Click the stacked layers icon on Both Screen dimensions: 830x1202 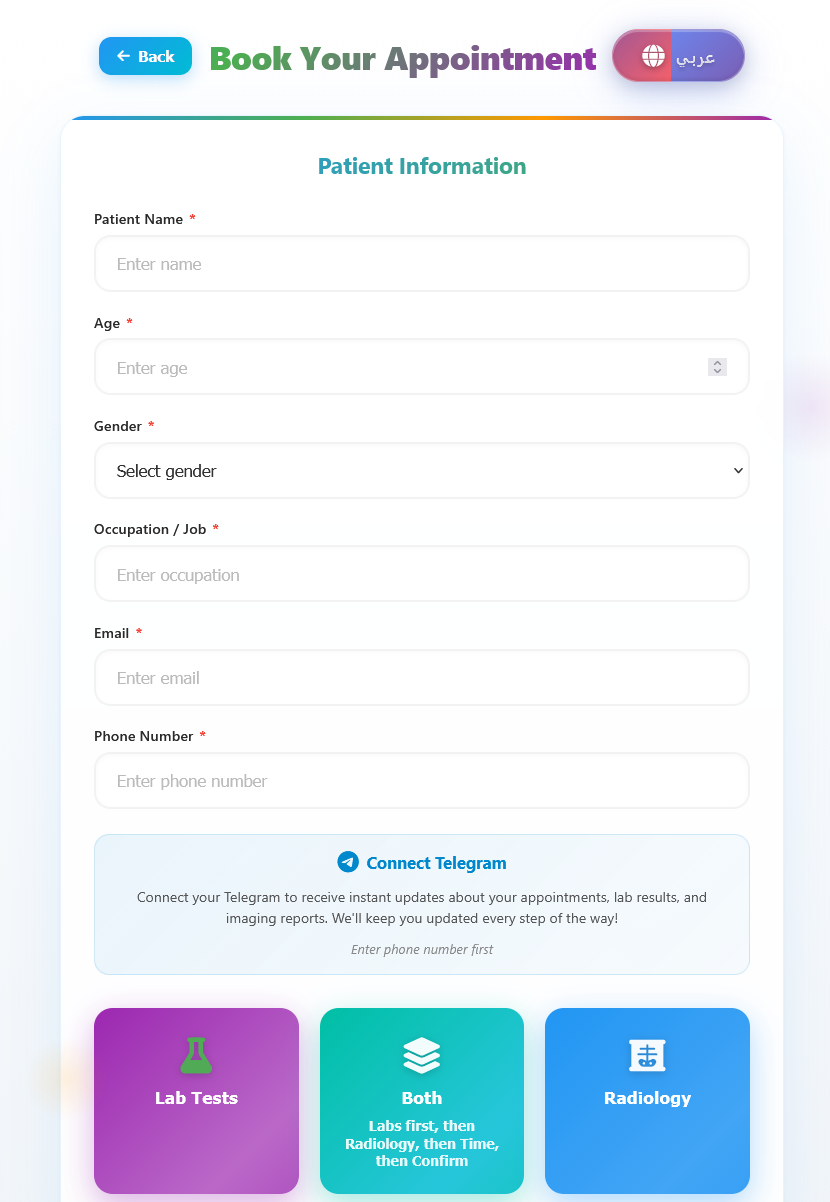coord(422,1056)
